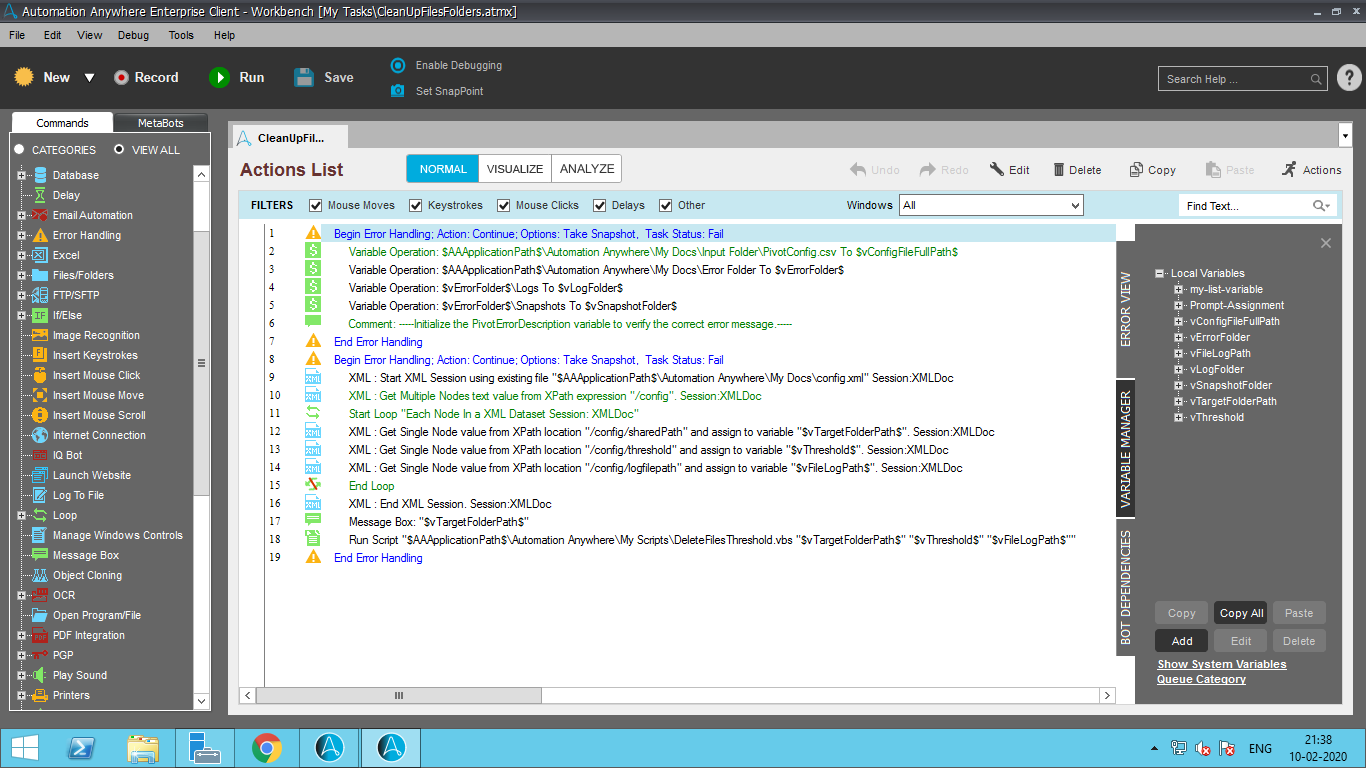Screen dimensions: 1366x768
Task: Expand the my-list-variable node
Action: 1179,289
